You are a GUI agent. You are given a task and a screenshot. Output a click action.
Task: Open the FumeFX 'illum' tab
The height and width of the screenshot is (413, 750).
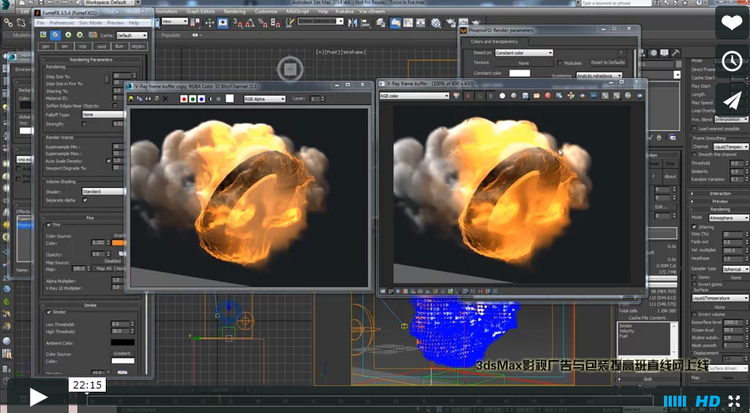(x=119, y=46)
